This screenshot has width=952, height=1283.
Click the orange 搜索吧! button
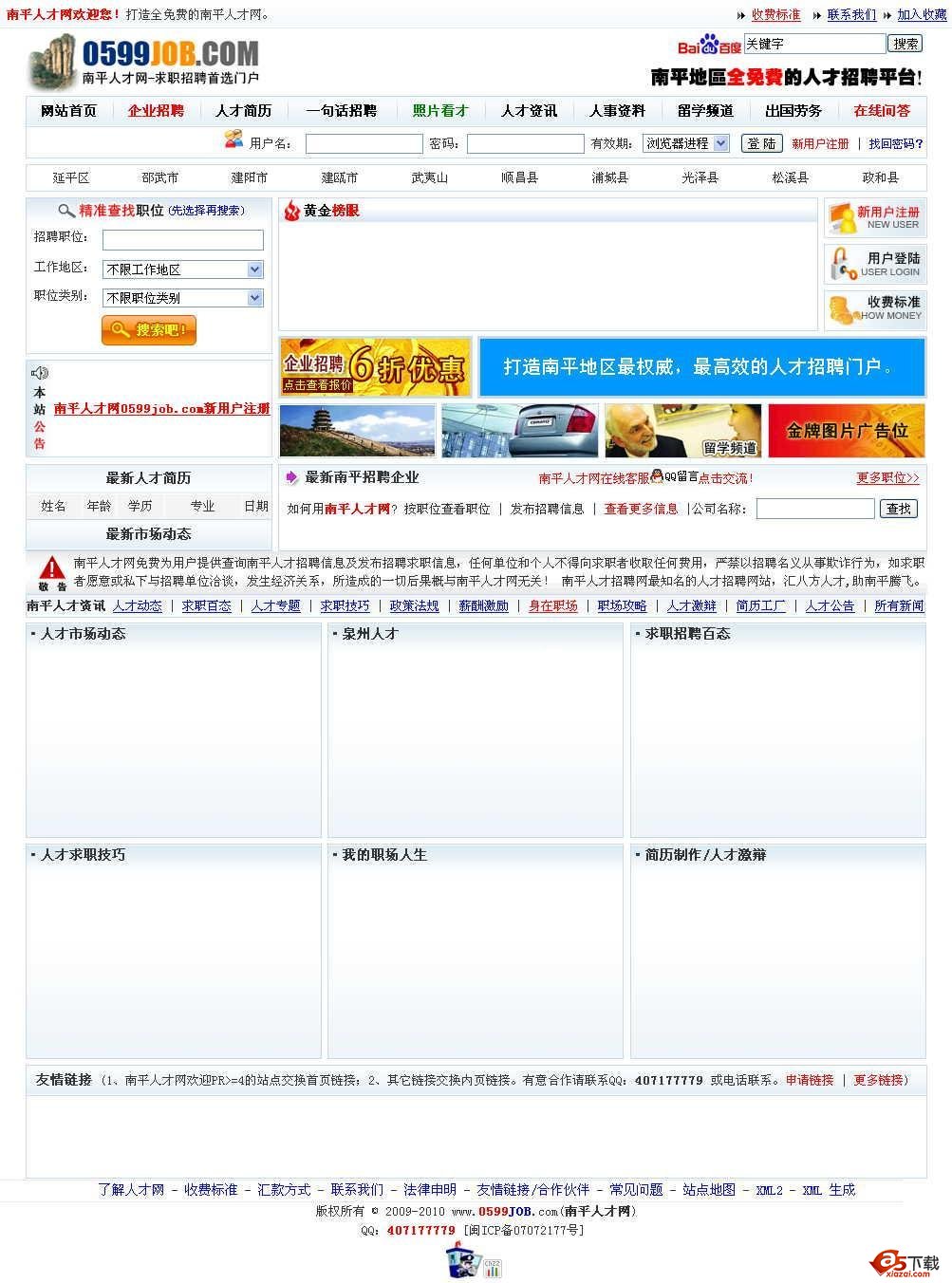(149, 330)
